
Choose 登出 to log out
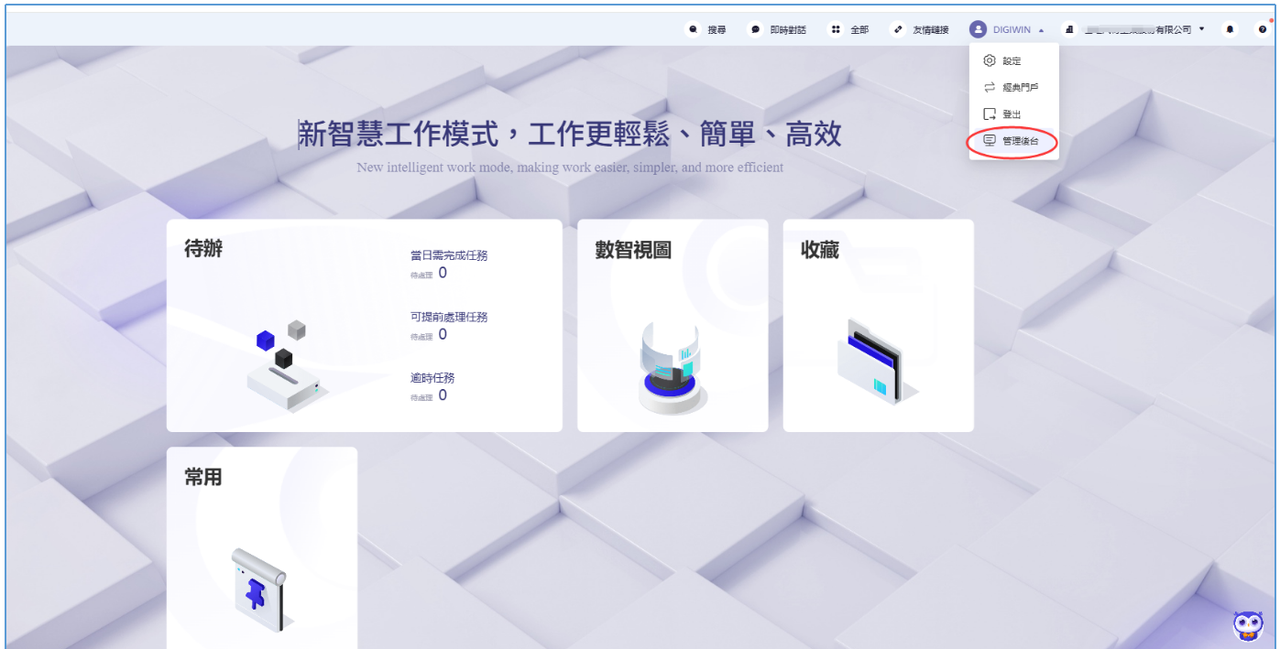pos(1011,115)
